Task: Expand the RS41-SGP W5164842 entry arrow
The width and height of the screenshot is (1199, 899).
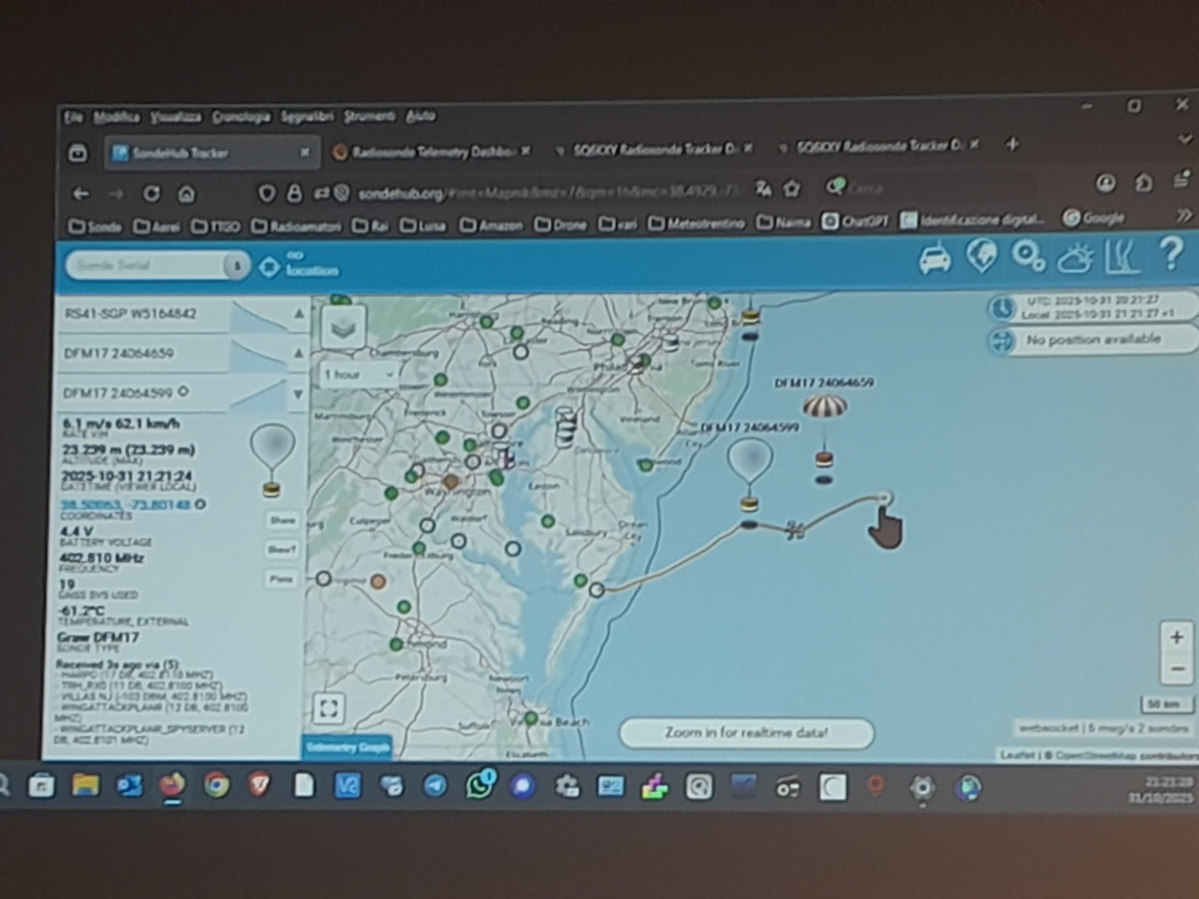Action: click(x=298, y=314)
